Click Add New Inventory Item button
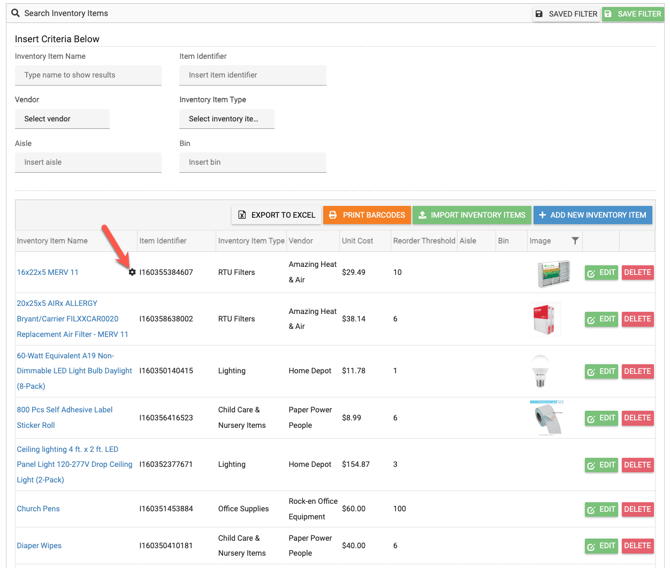 pos(592,215)
